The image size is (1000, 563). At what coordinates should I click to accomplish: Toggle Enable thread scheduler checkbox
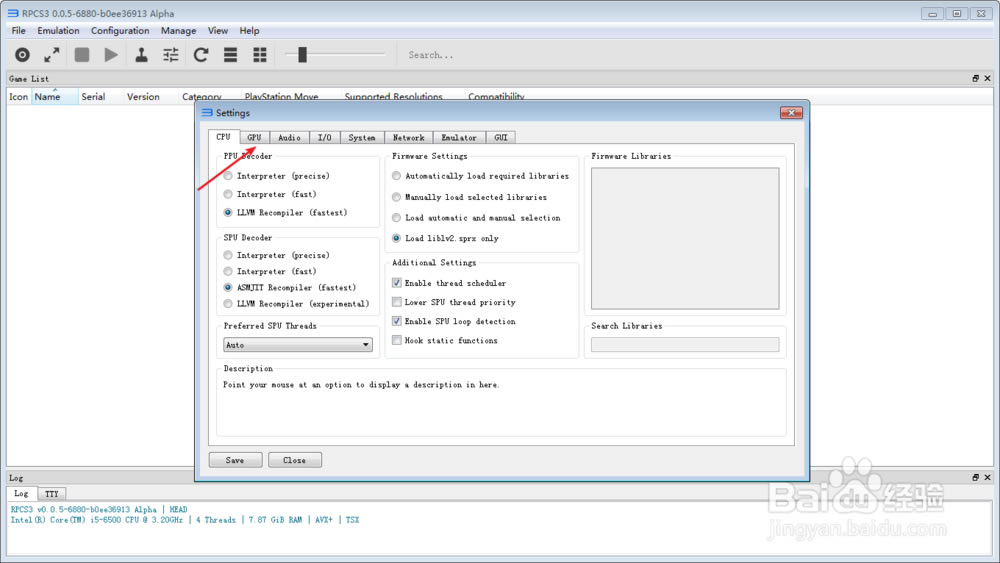[397, 282]
